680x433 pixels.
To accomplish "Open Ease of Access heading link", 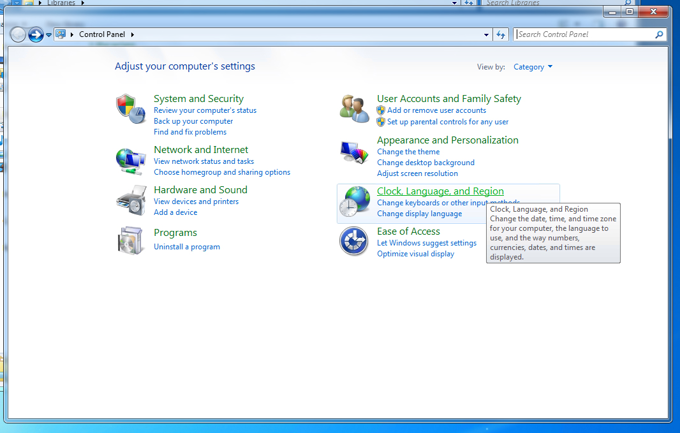I will (x=408, y=232).
